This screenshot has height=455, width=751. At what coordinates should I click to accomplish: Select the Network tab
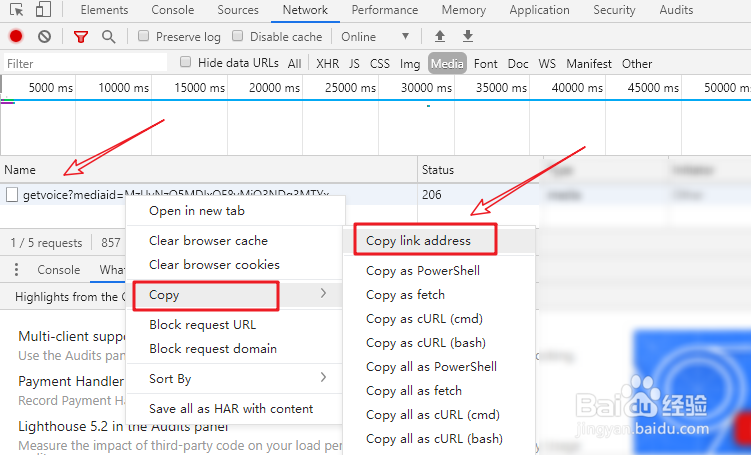(x=305, y=10)
